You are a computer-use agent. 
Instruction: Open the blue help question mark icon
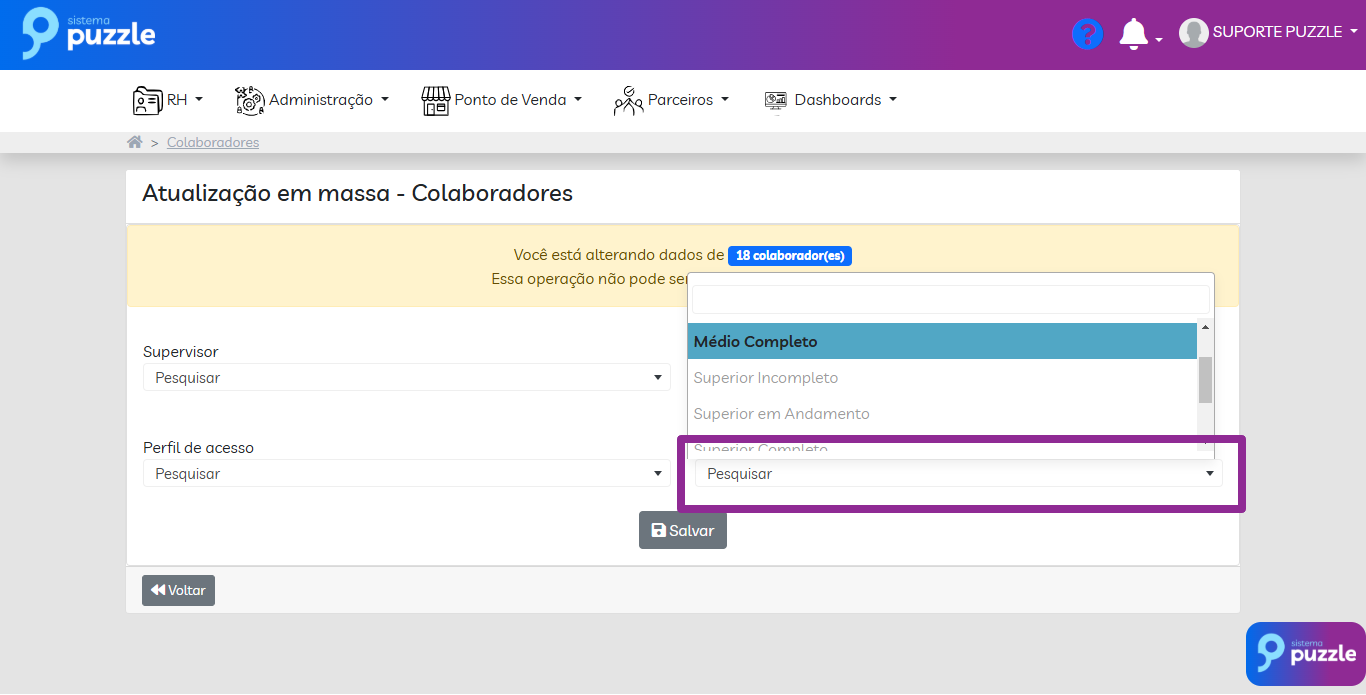[x=1086, y=34]
